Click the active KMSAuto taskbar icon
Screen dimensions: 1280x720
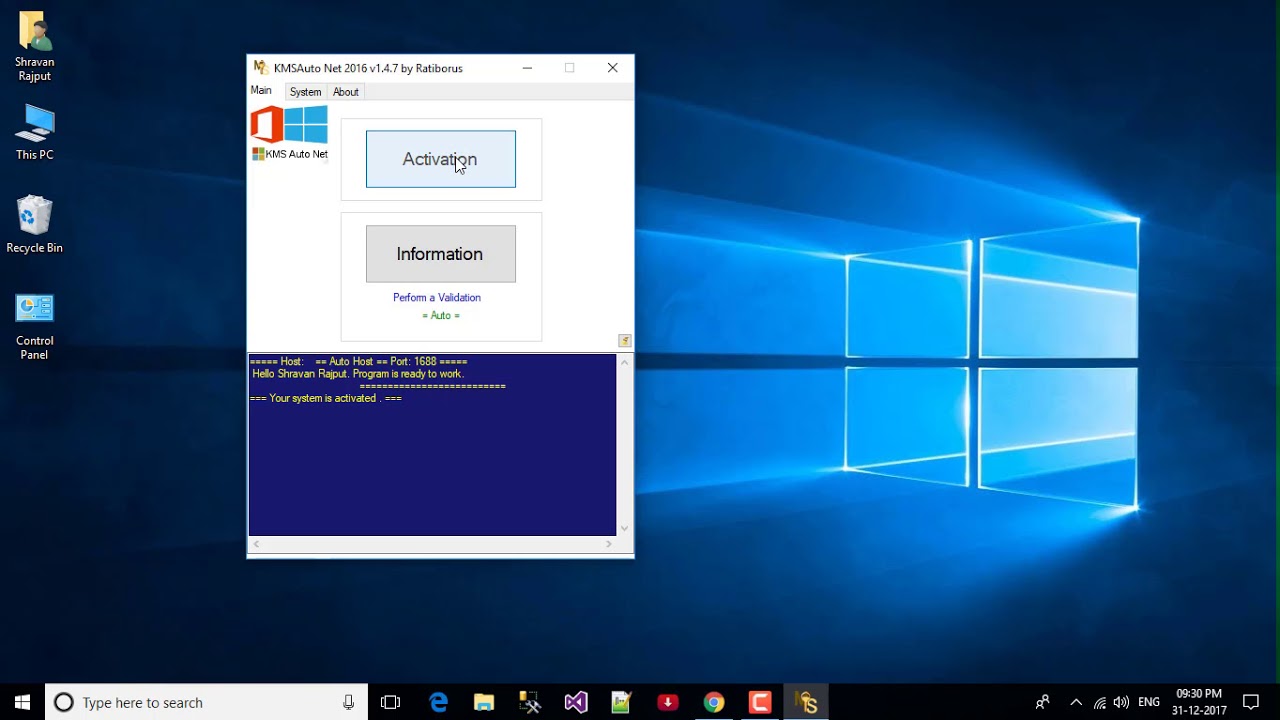point(806,702)
